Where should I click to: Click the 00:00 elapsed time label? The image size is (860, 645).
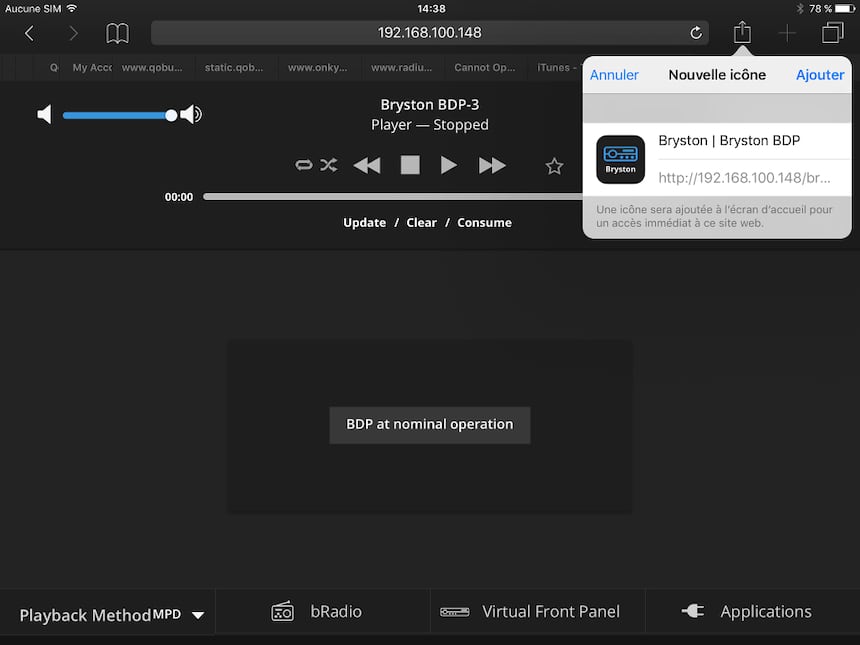pyautogui.click(x=179, y=197)
